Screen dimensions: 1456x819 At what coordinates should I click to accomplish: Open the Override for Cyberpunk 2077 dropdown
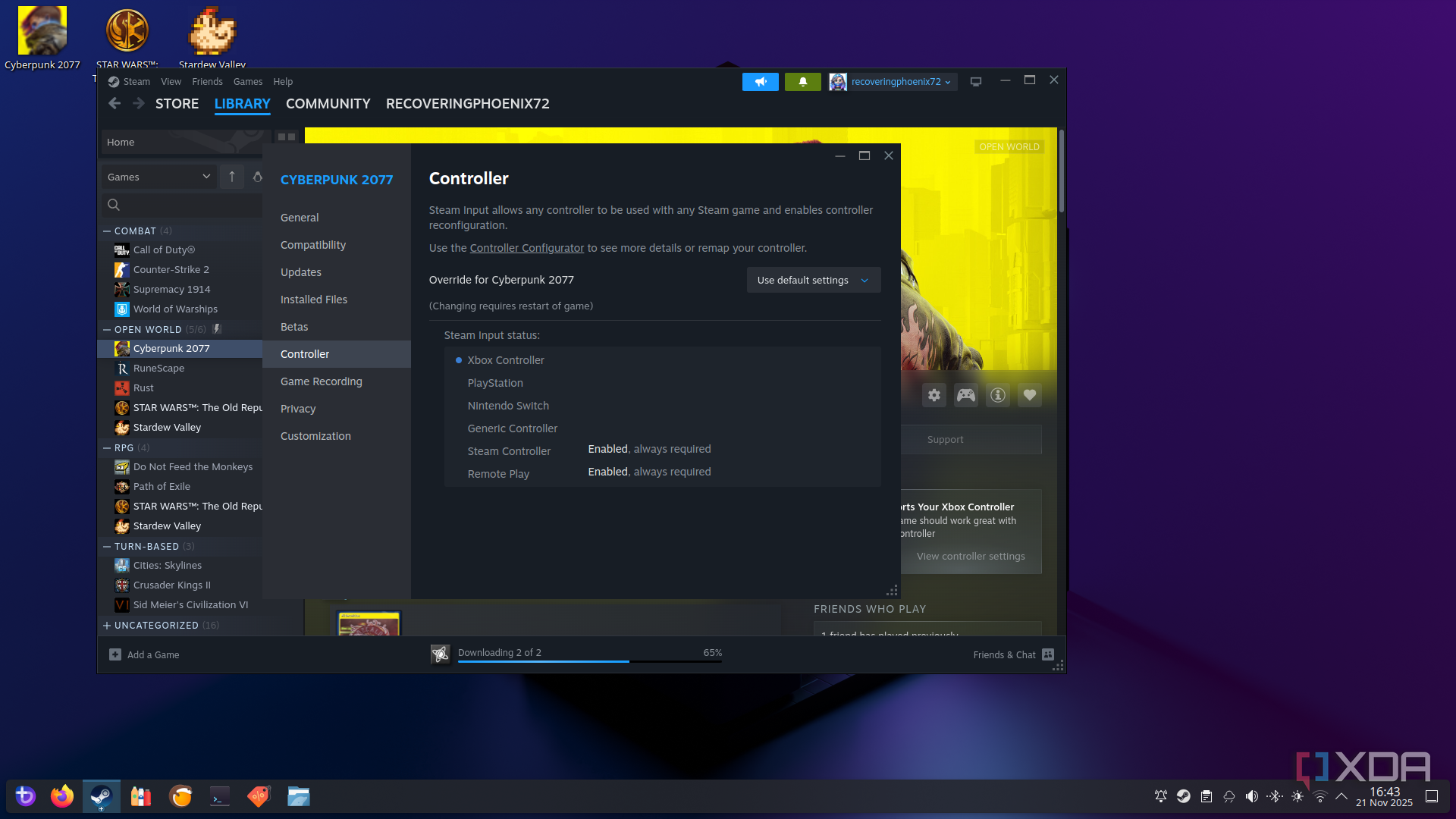(x=814, y=280)
